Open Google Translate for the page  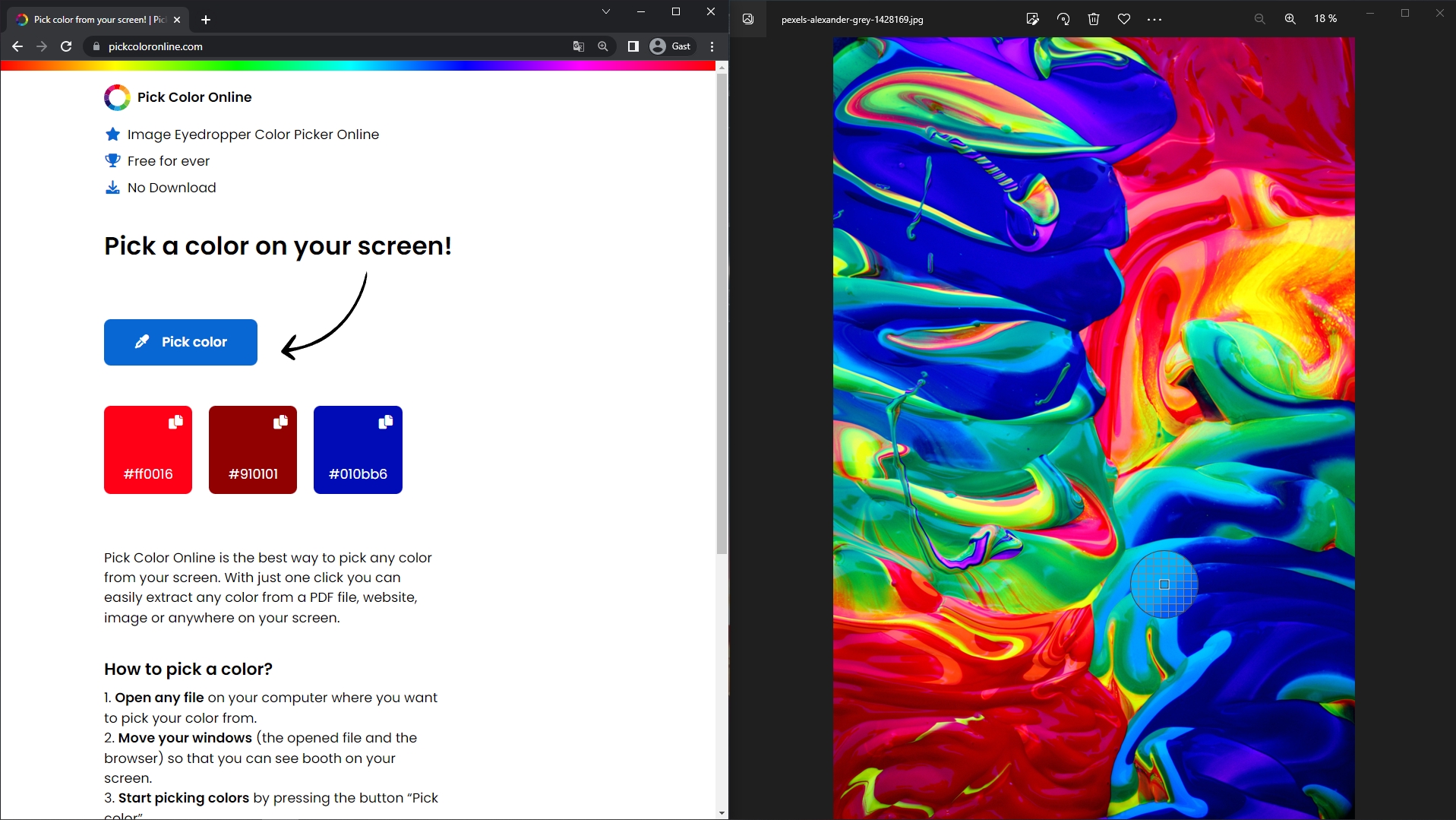click(x=578, y=46)
